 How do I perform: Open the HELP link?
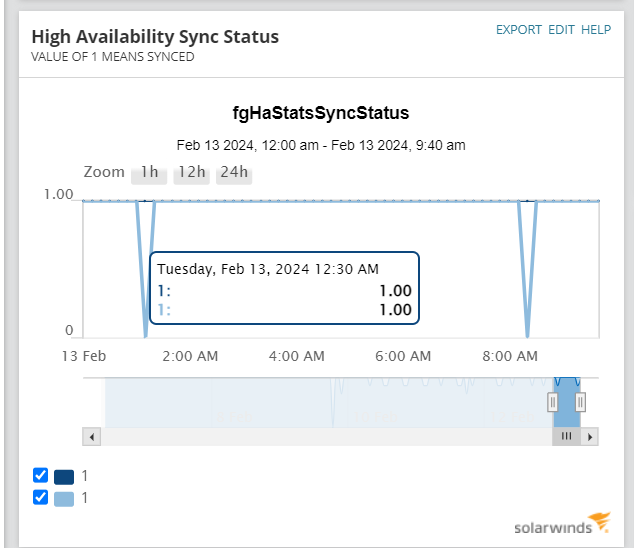coord(596,30)
